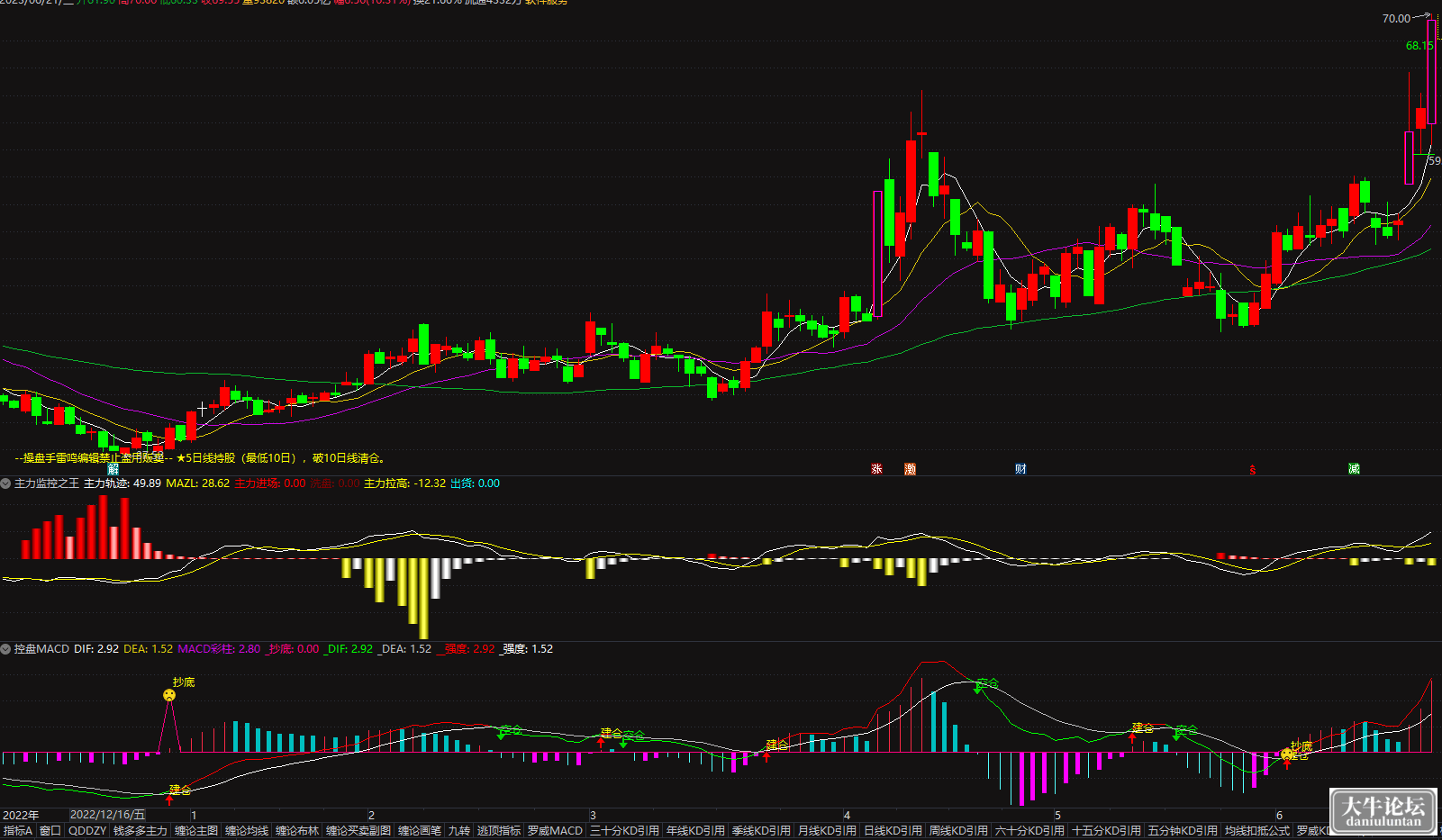
Task: Click the 2022年 year label on time axis
Action: click(21, 815)
